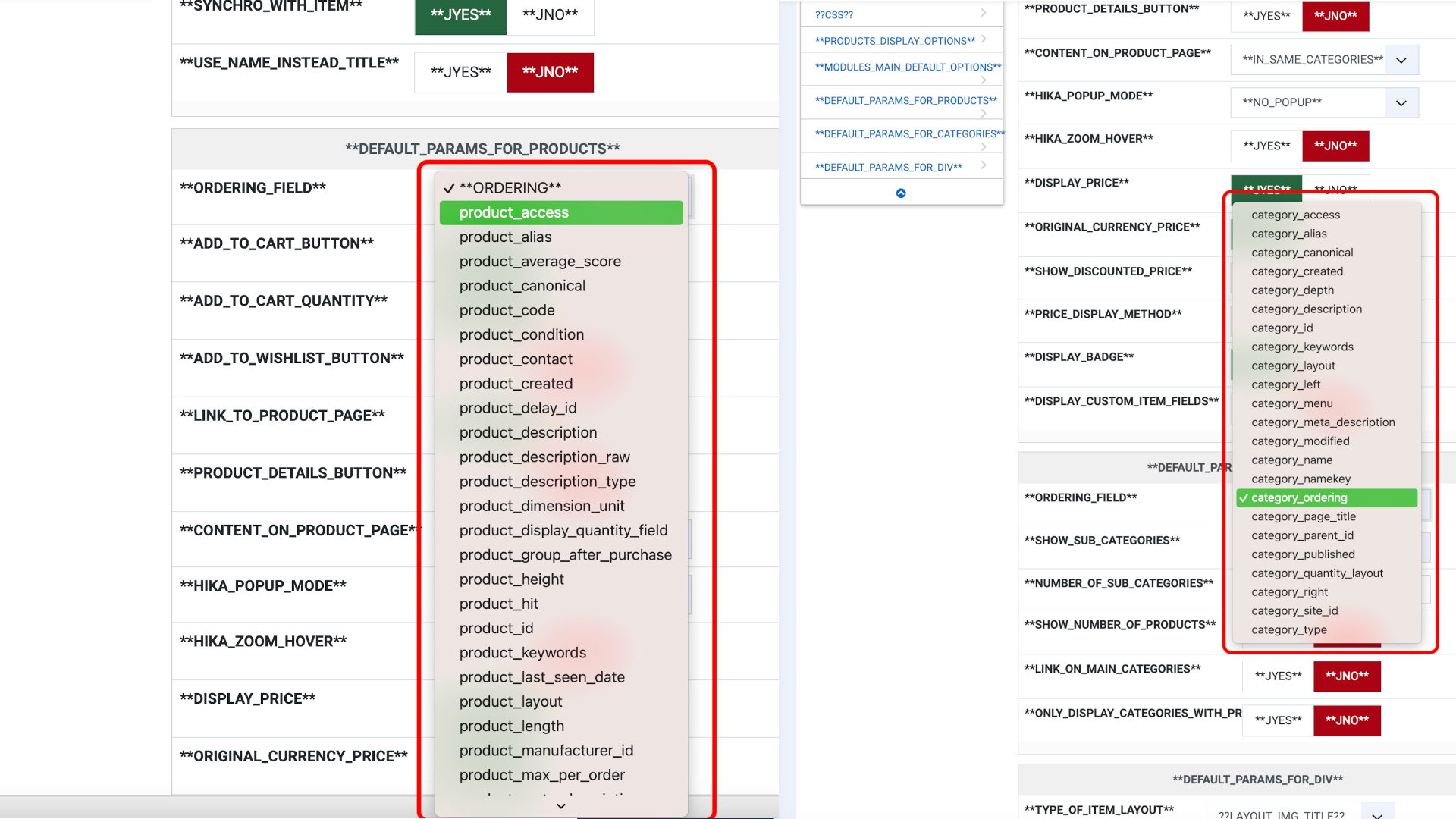Viewport: 1456px width, 819px height.
Task: Click the blue scroll-up circle icon
Action: pyautogui.click(x=901, y=193)
